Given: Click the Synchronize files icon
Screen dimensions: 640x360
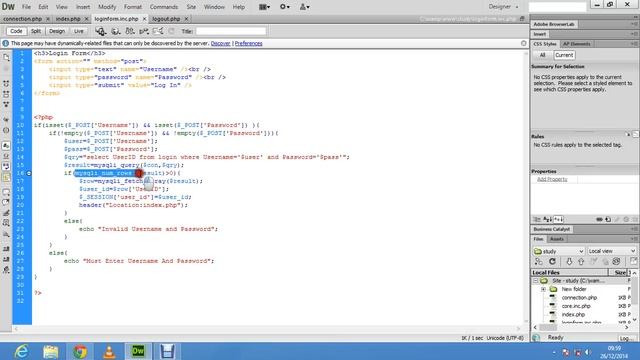Looking at the screenshot, I should click(616, 261).
